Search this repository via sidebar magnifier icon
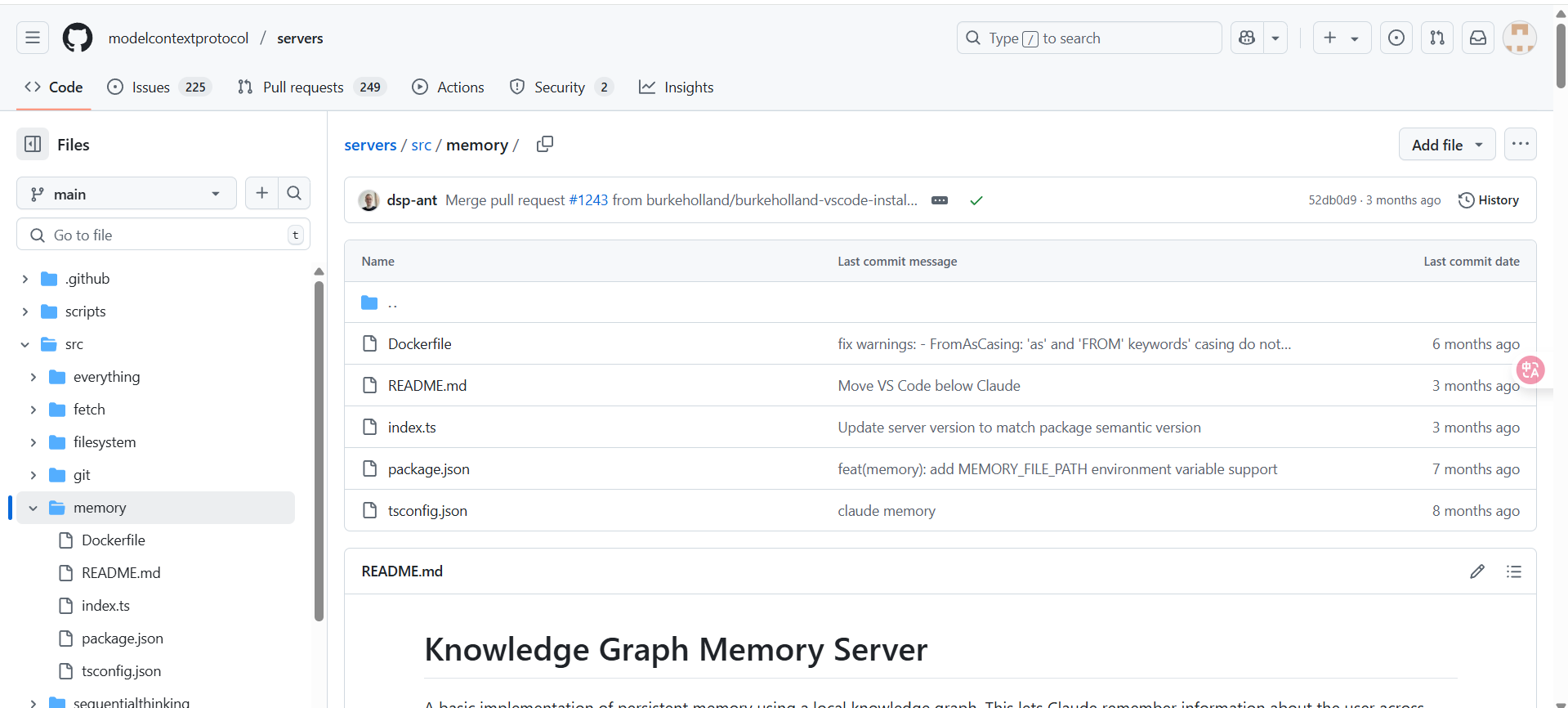The image size is (1568, 708). point(294,193)
